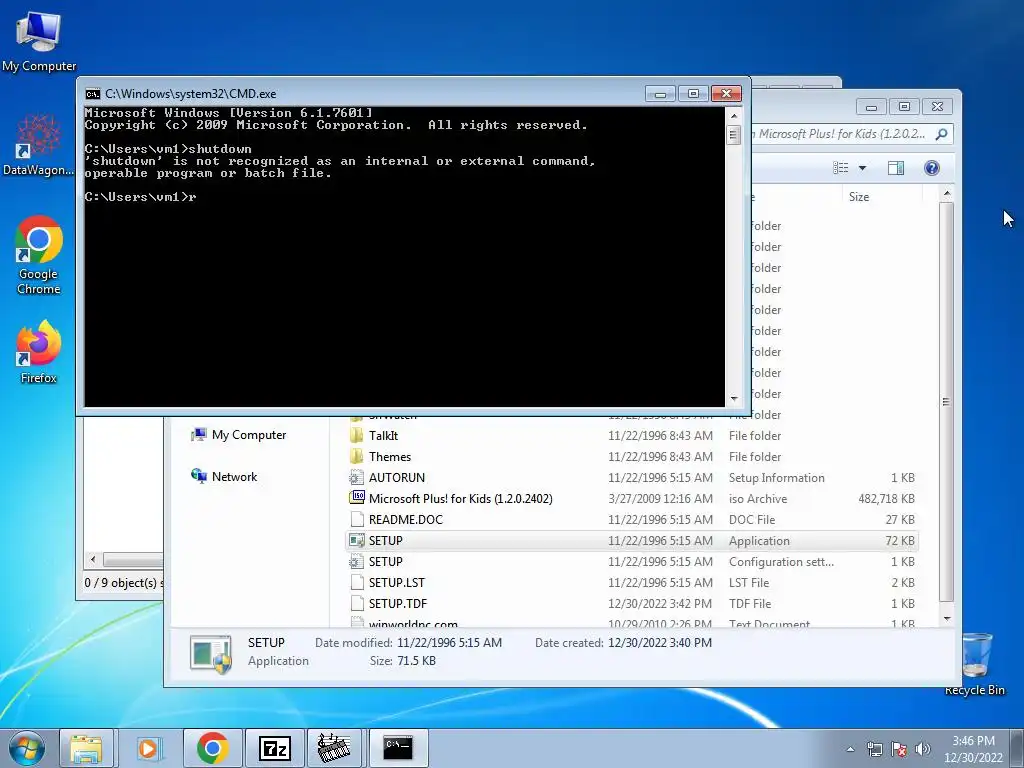
Task: Change your view icon in Explorer
Action: (x=841, y=168)
